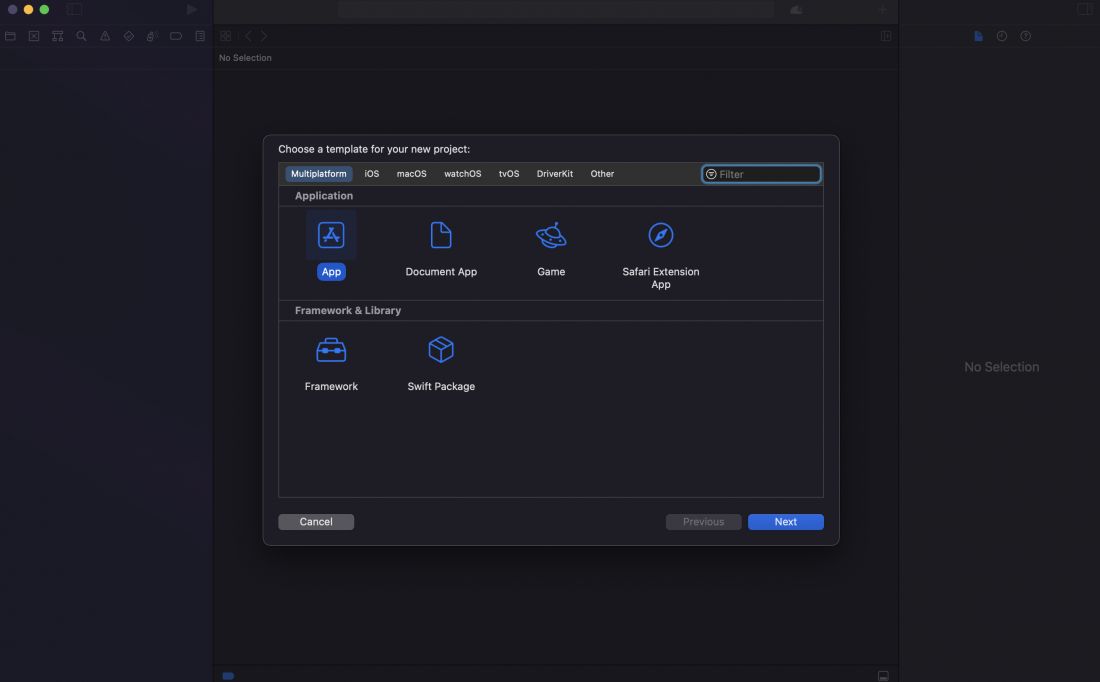Open the Debug navigator icon

coord(152,36)
